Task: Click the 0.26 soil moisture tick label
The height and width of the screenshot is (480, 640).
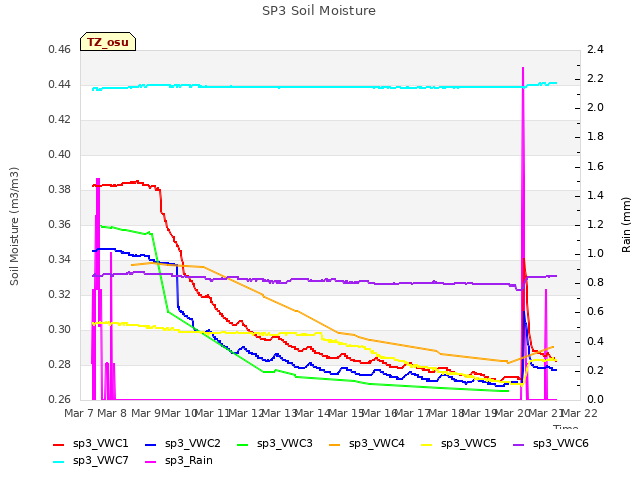Action: [60, 399]
